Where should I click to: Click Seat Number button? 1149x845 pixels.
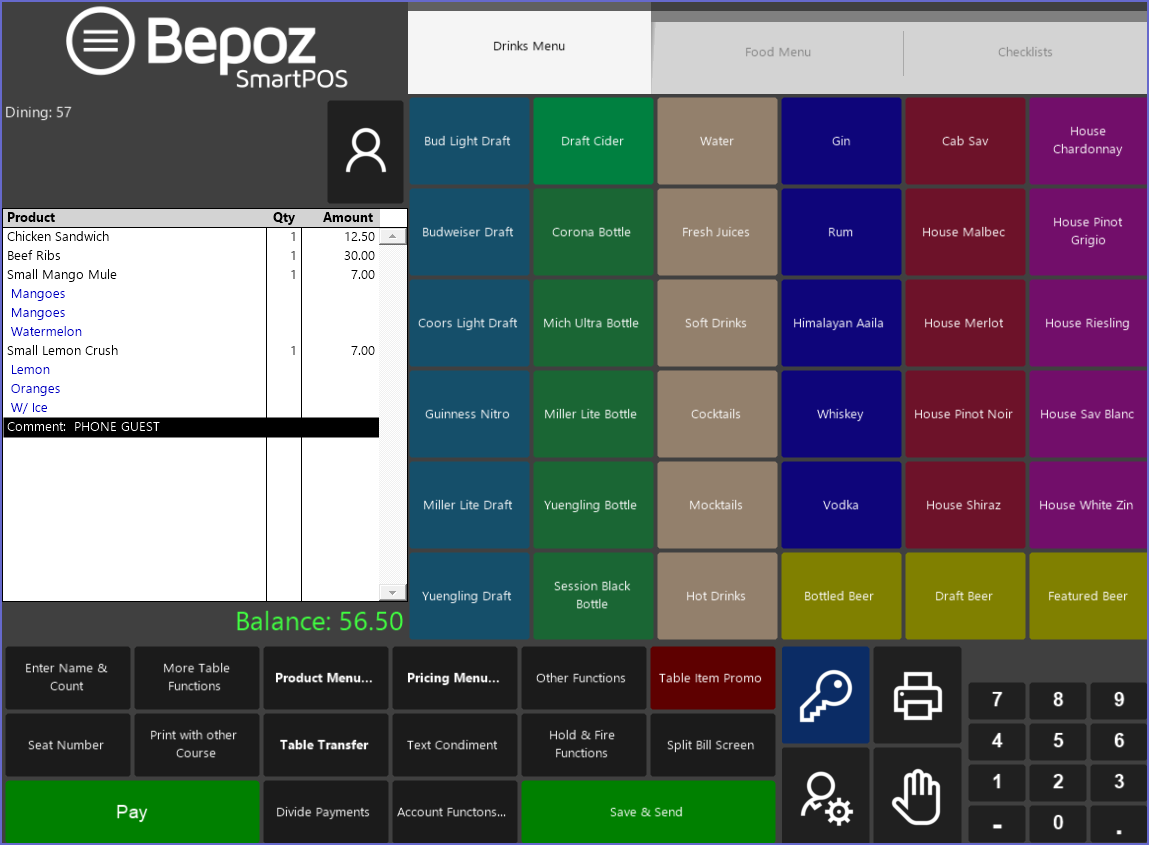67,745
